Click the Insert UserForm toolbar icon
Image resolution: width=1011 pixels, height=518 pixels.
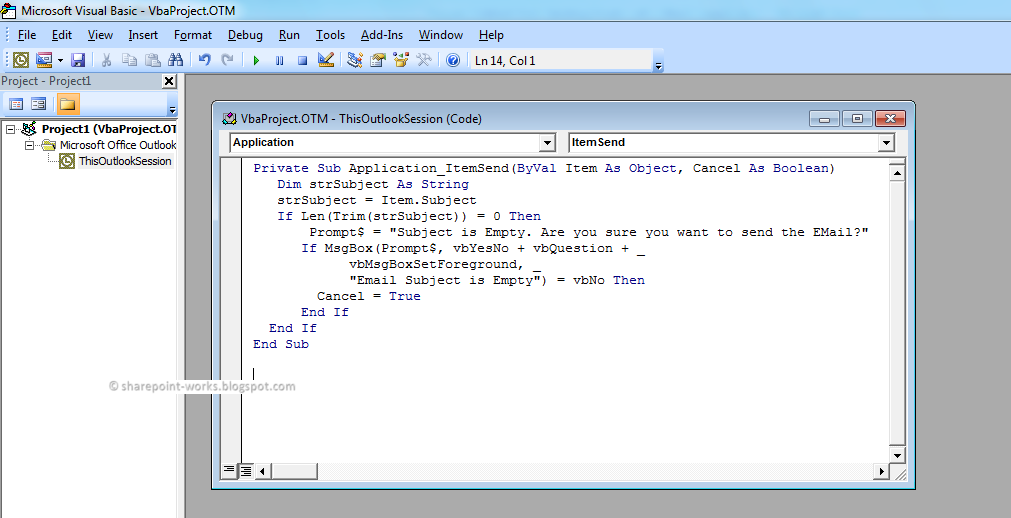(x=44, y=60)
